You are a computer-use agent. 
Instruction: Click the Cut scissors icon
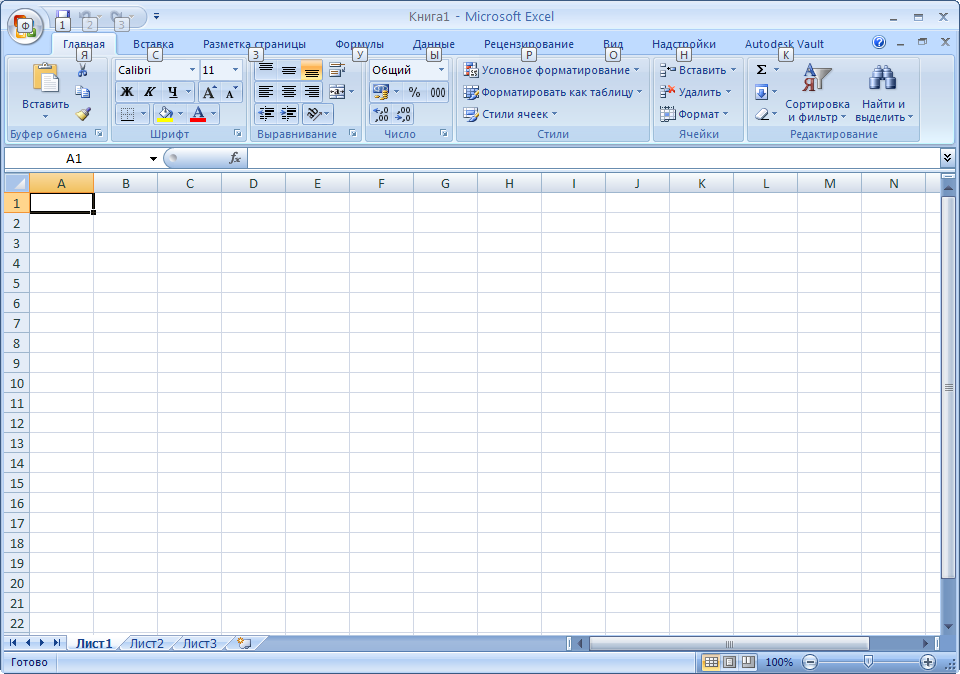[83, 70]
